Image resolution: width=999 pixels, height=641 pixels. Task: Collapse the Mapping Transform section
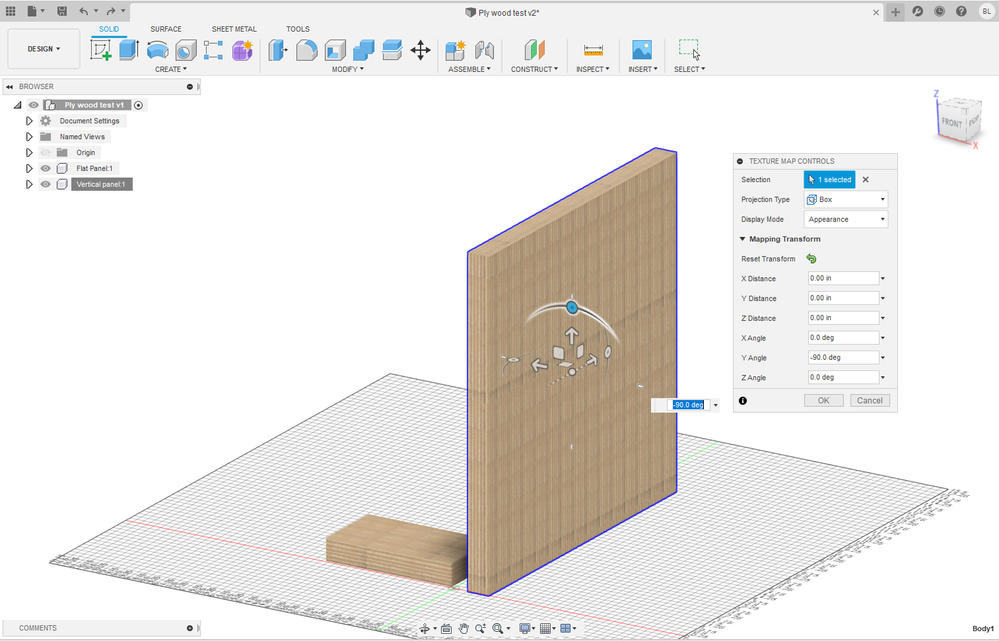pos(742,239)
